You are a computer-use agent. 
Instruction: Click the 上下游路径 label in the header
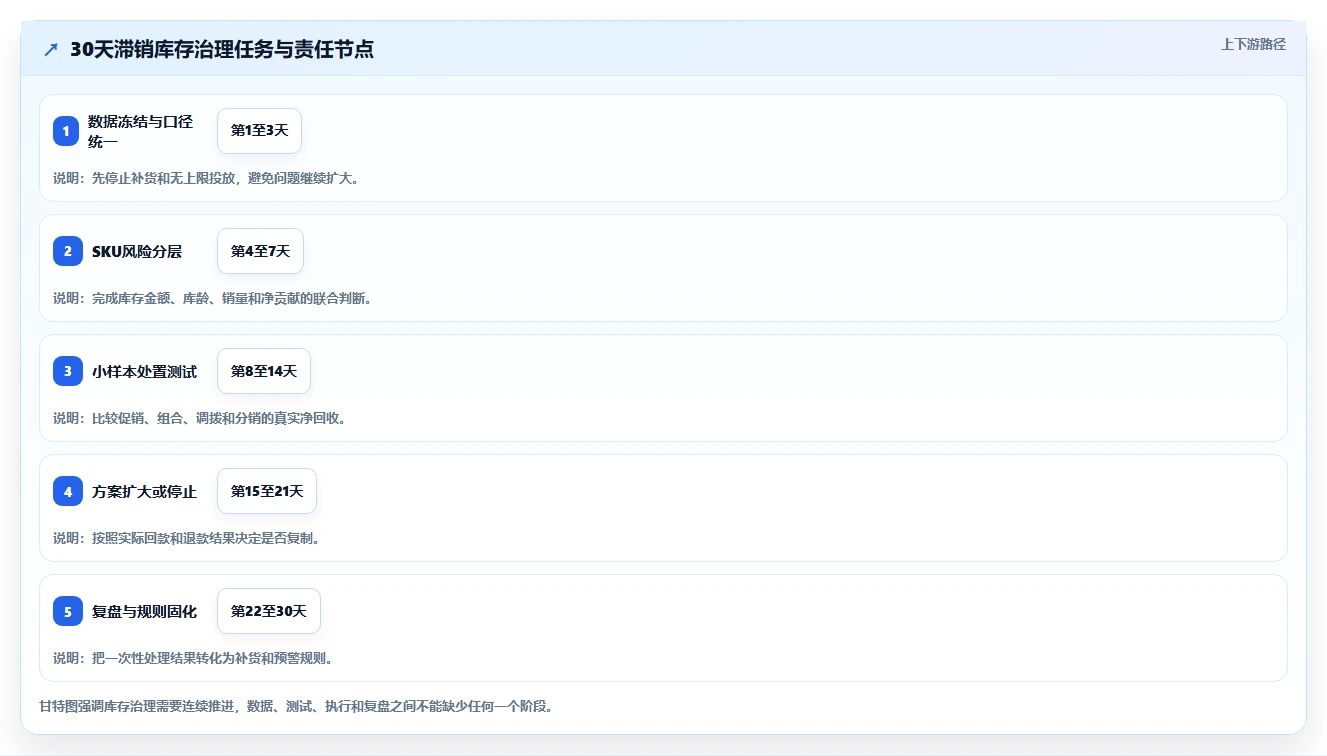[1253, 44]
